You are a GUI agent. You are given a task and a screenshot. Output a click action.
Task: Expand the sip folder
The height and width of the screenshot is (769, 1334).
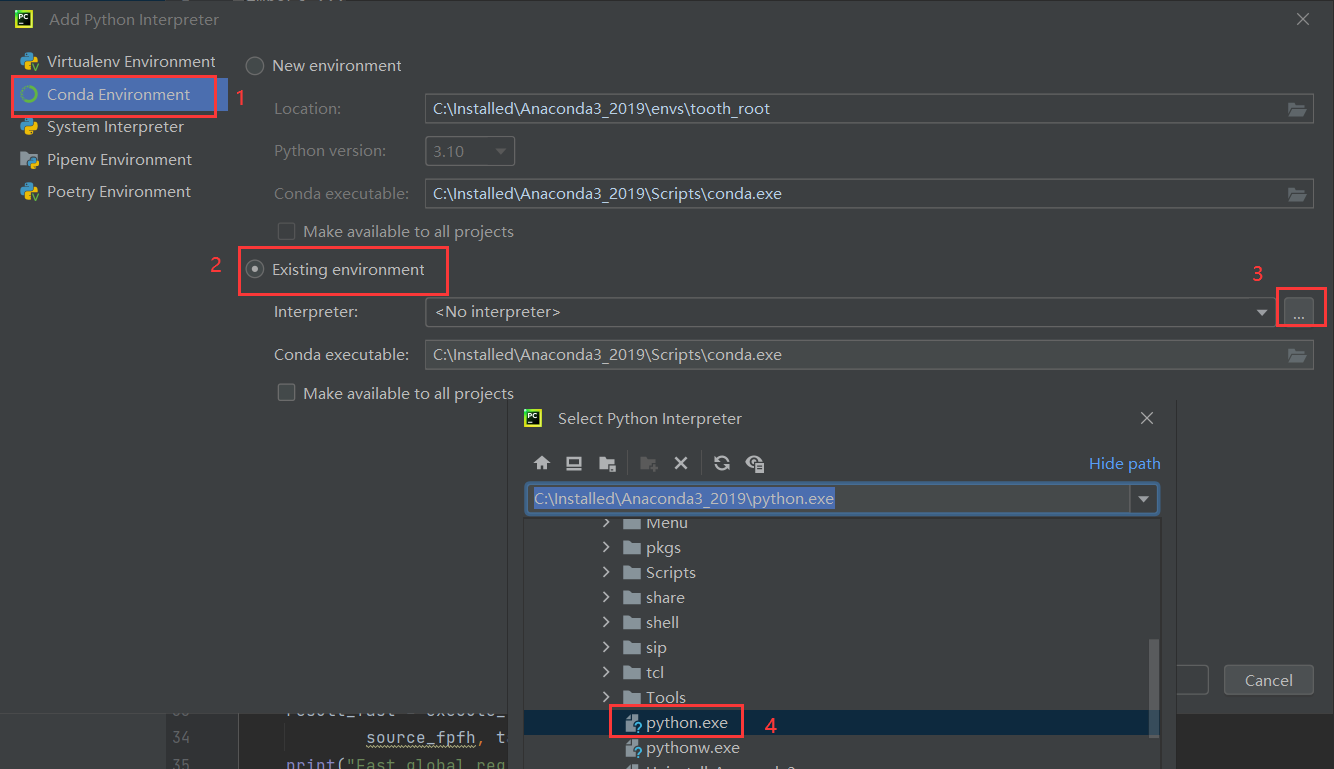pos(606,647)
